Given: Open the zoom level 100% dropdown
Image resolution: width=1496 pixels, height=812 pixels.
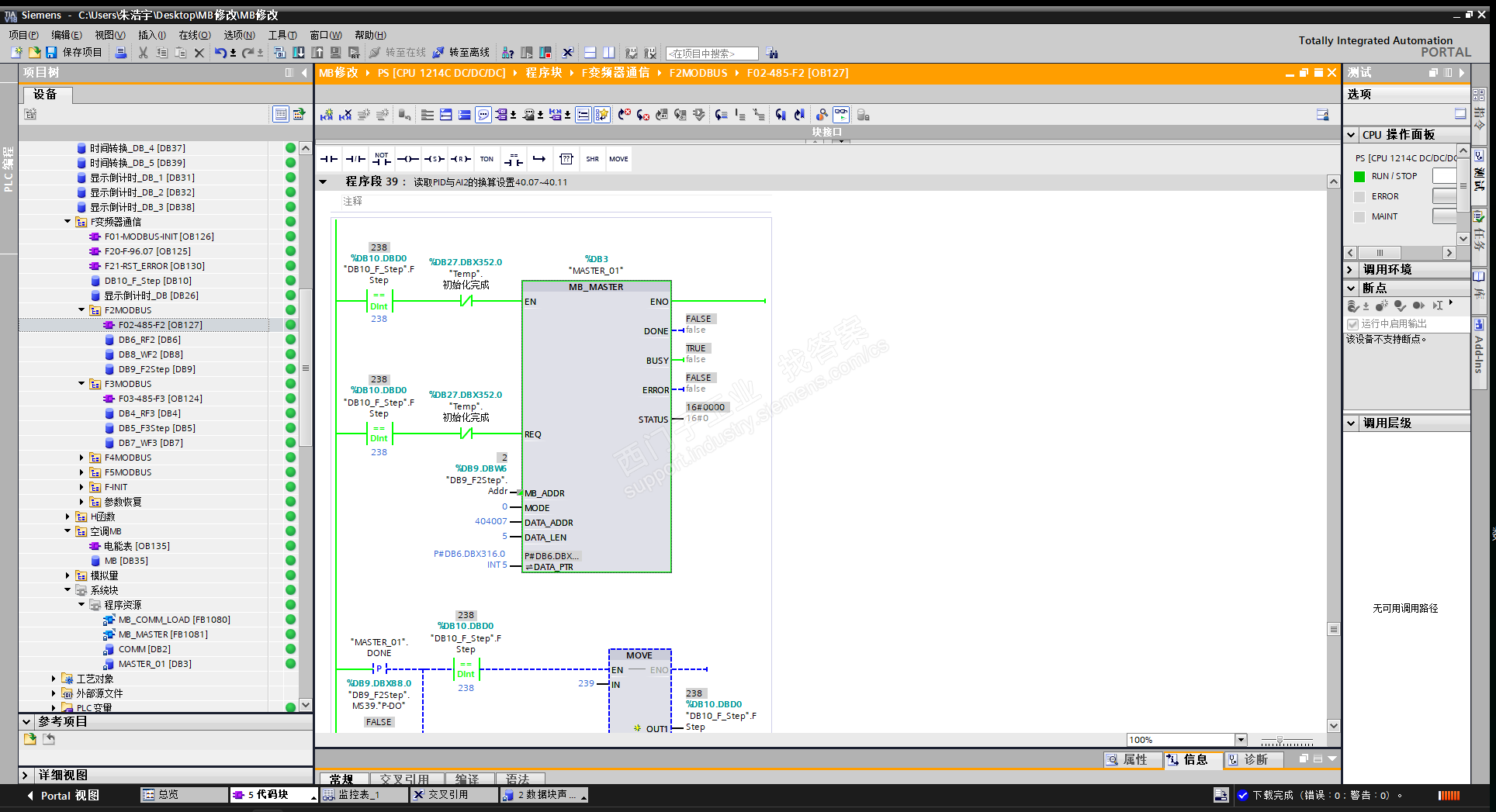Looking at the screenshot, I should point(1240,740).
